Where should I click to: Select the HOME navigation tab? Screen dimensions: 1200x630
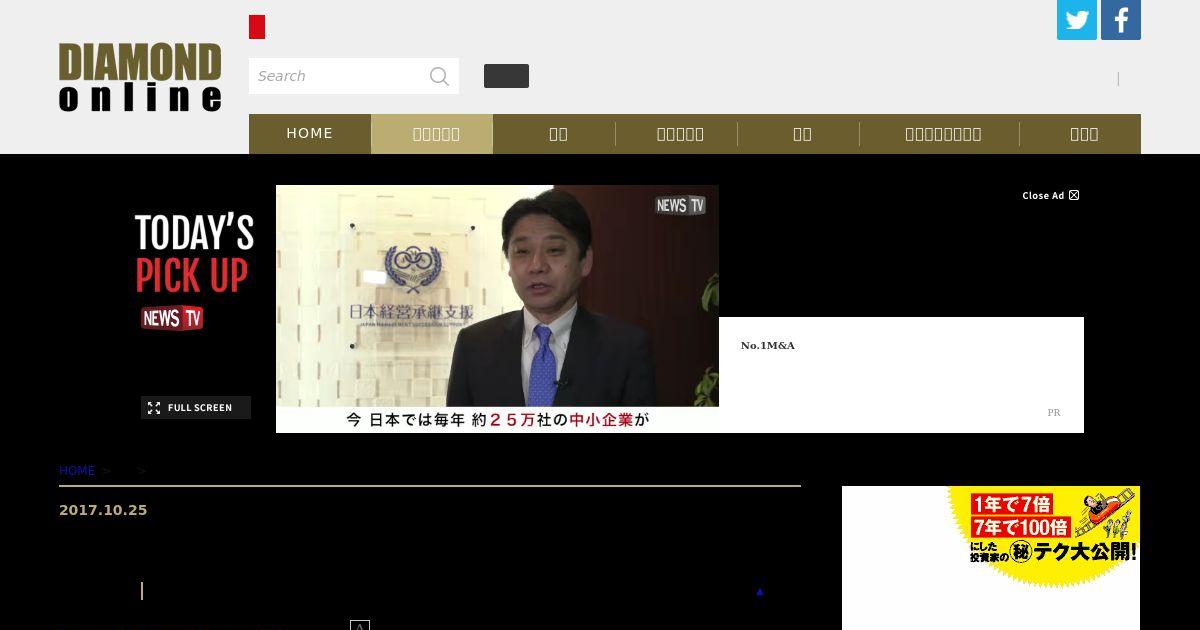point(310,133)
